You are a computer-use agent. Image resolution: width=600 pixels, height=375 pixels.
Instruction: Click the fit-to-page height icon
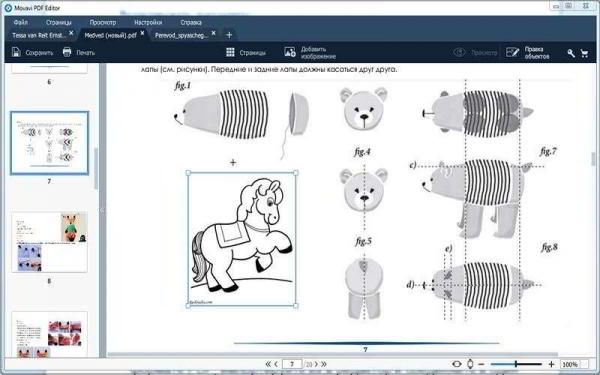click(x=470, y=364)
